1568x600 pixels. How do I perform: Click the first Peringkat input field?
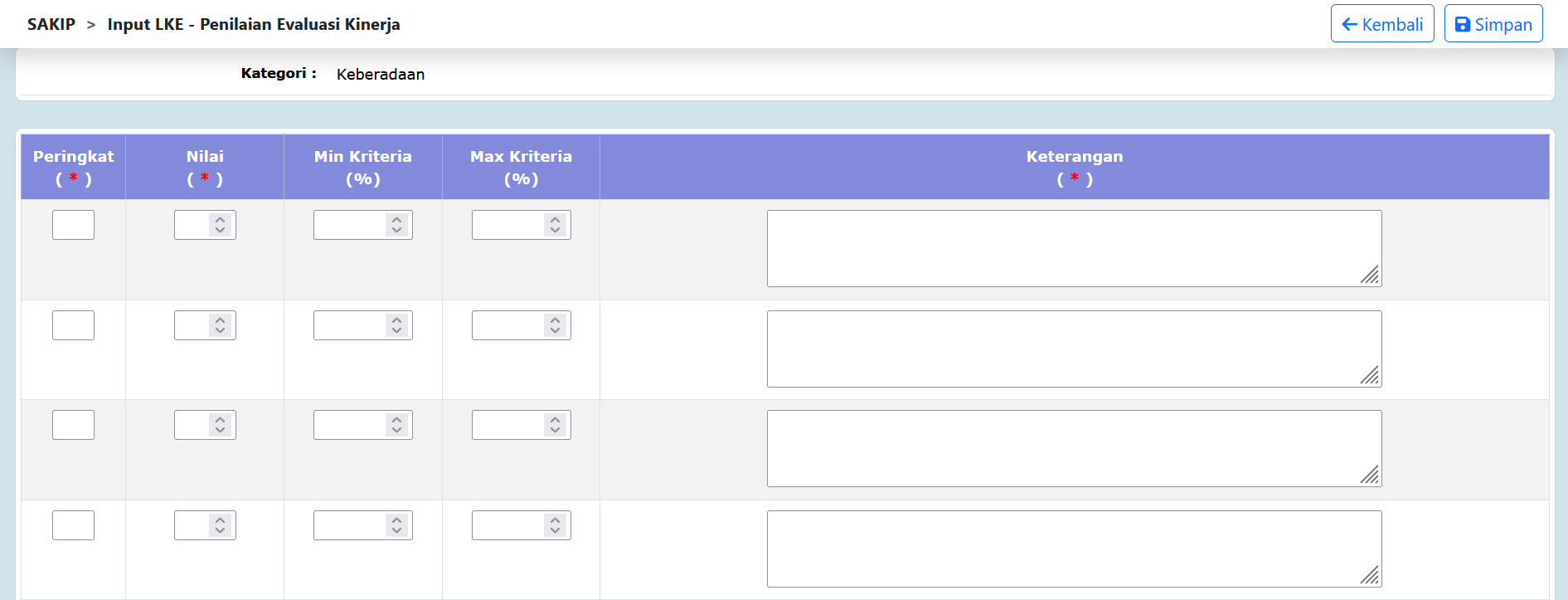[x=73, y=225]
